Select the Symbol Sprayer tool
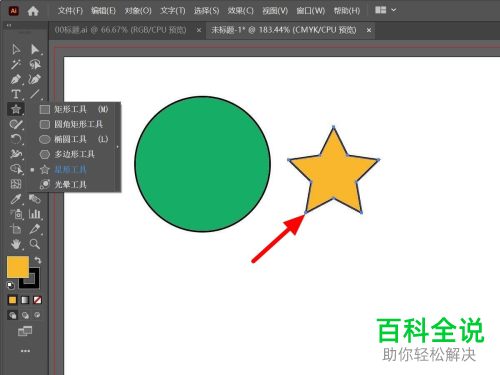Image resolution: width=500 pixels, height=375 pixels. click(16, 214)
